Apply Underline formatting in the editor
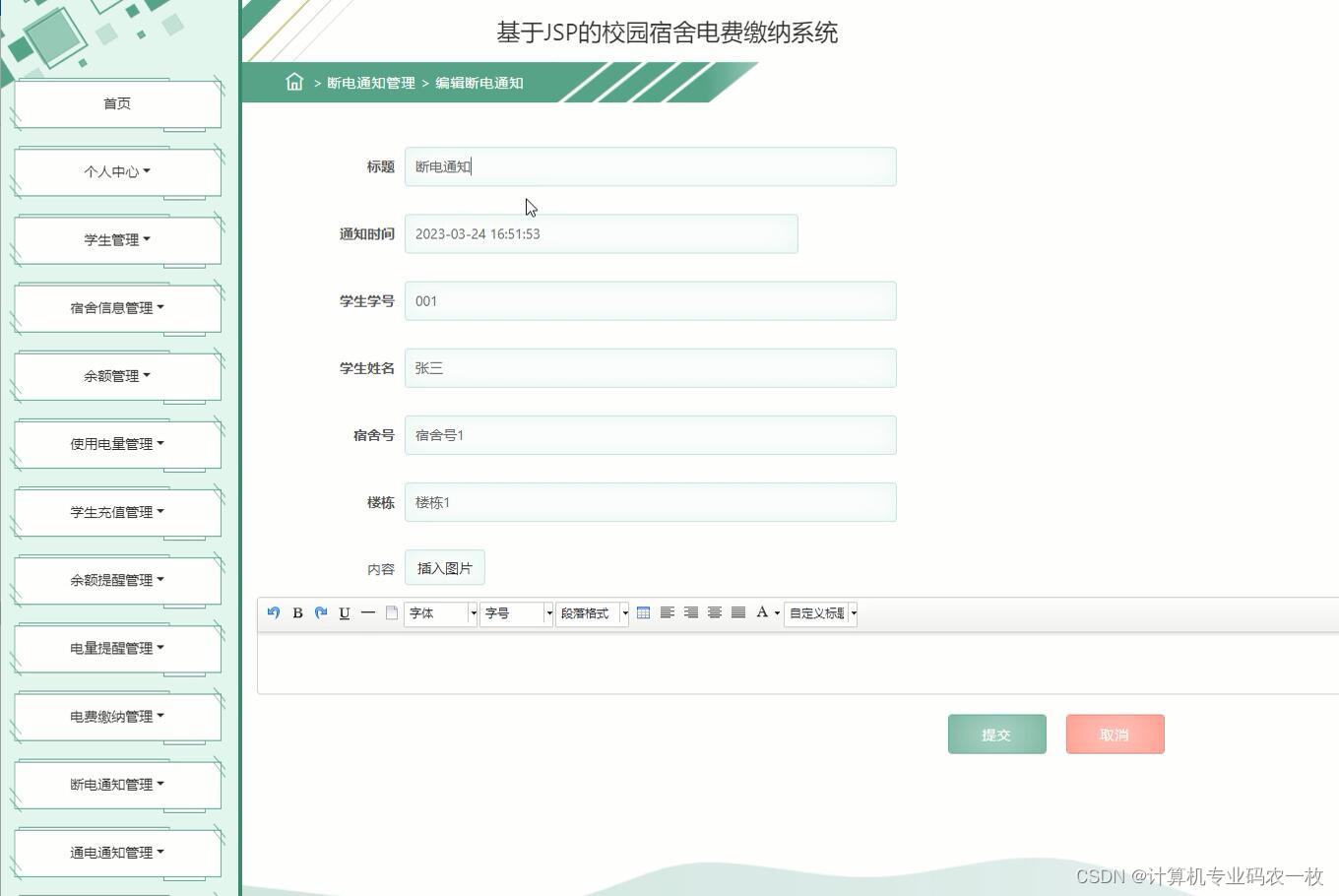 [344, 612]
